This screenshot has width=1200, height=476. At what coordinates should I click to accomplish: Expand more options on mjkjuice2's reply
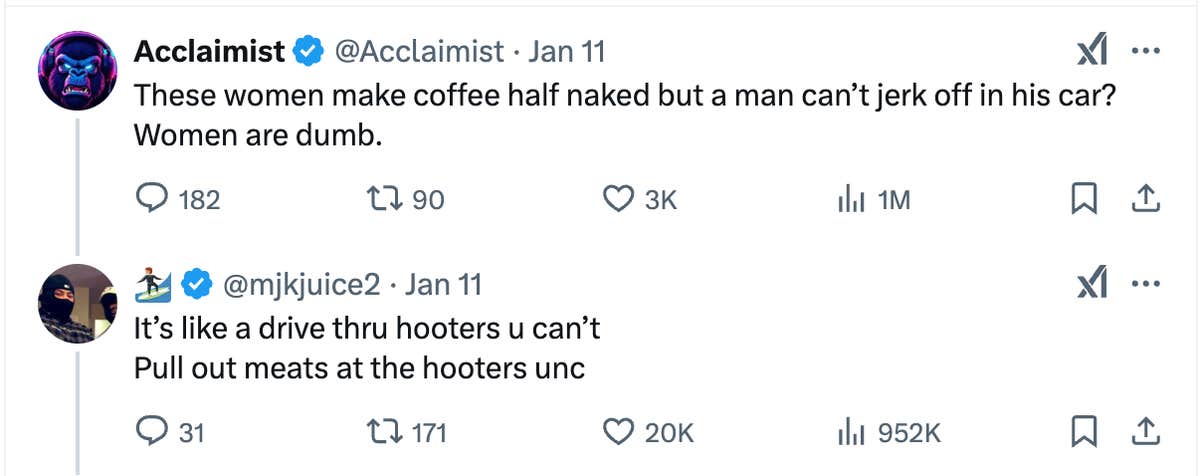click(x=1144, y=285)
